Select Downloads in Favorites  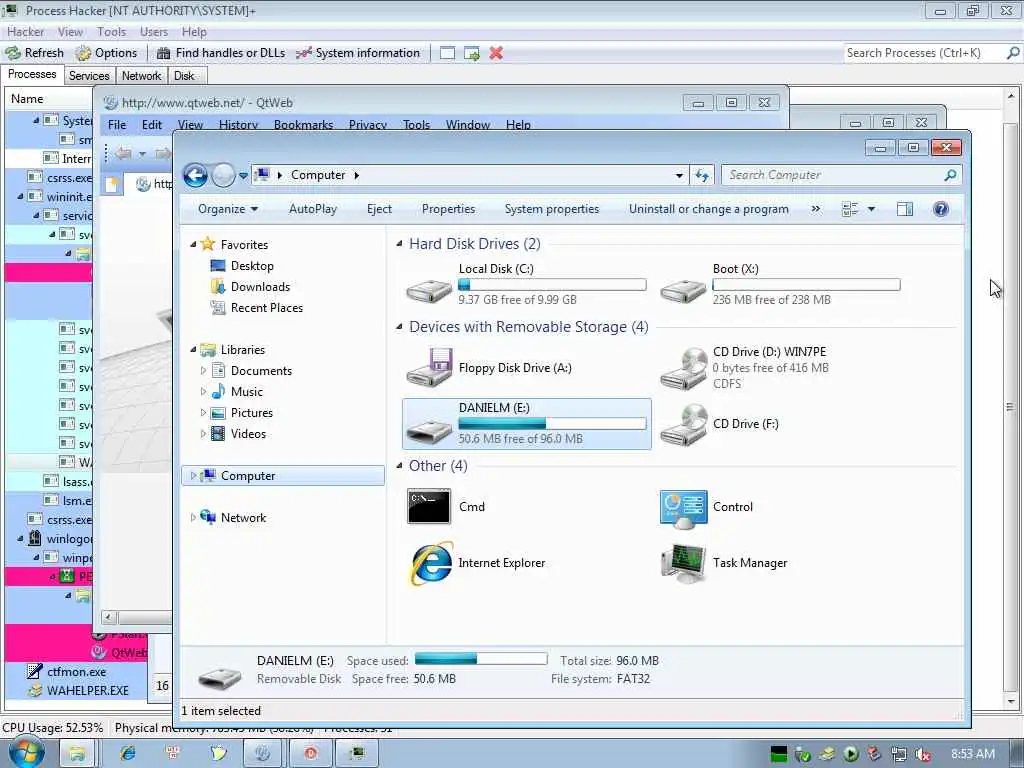(260, 287)
